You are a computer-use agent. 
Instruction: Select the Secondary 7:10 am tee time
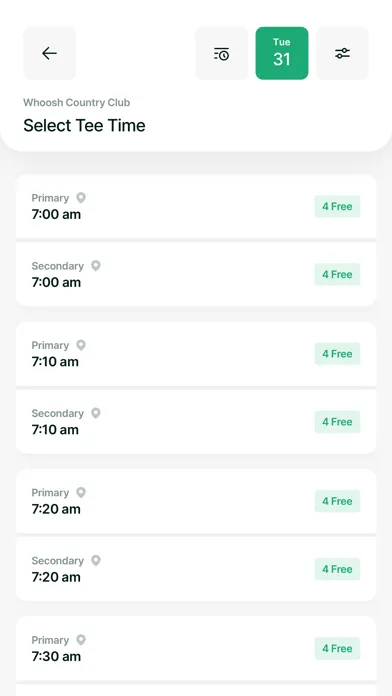pos(196,422)
